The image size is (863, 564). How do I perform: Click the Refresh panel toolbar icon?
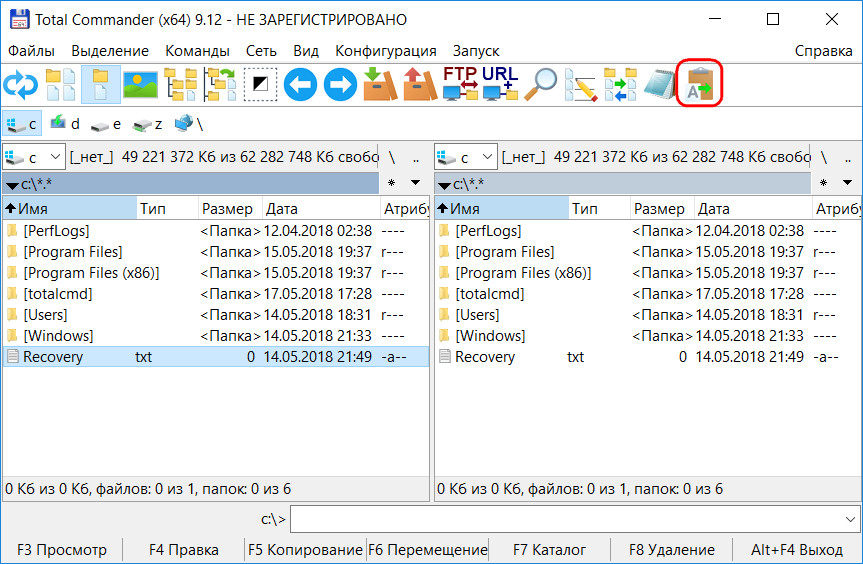[x=20, y=85]
